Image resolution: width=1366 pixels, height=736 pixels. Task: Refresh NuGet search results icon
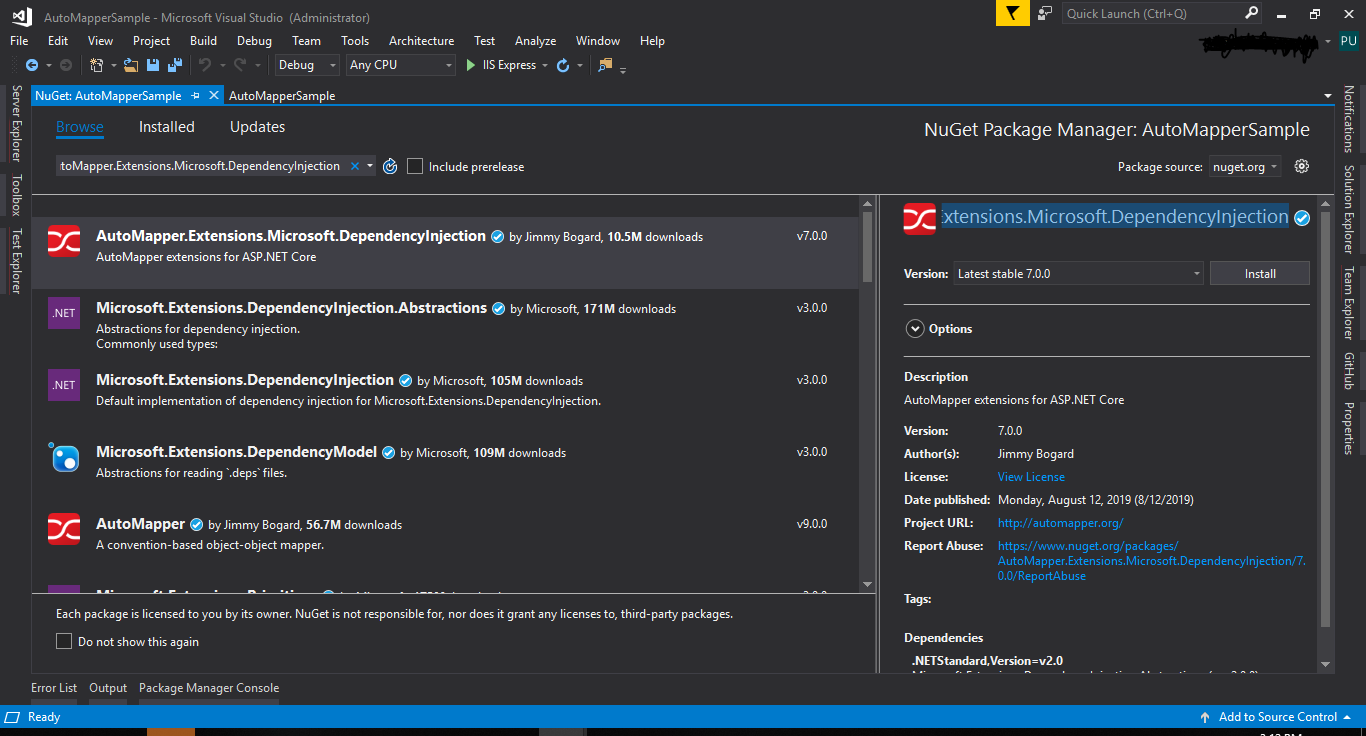pos(391,166)
